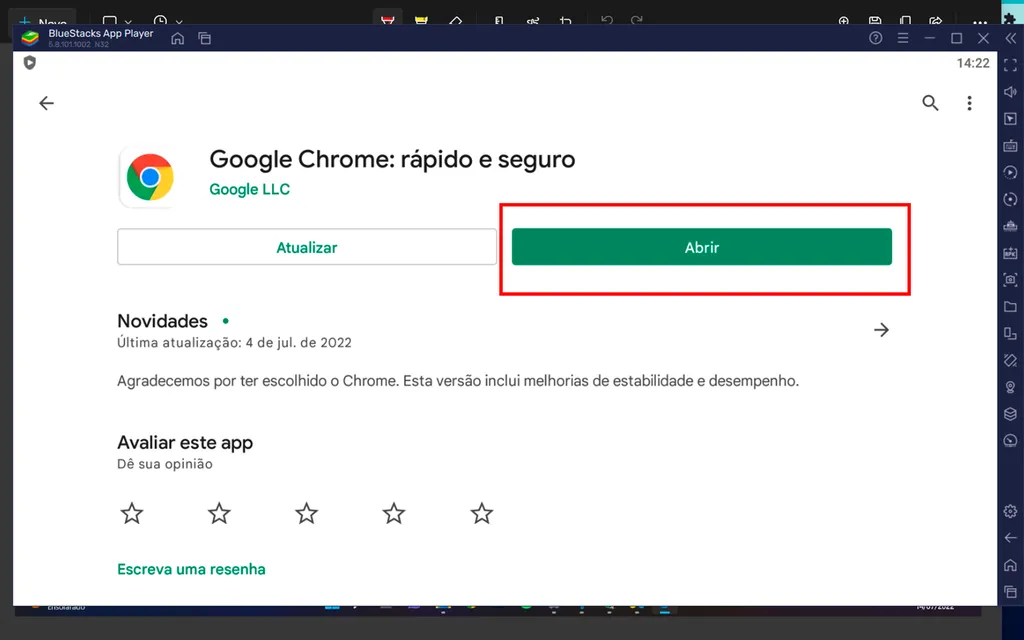Open BlueStacks settings gear icon
This screenshot has height=640, width=1024.
(1010, 511)
